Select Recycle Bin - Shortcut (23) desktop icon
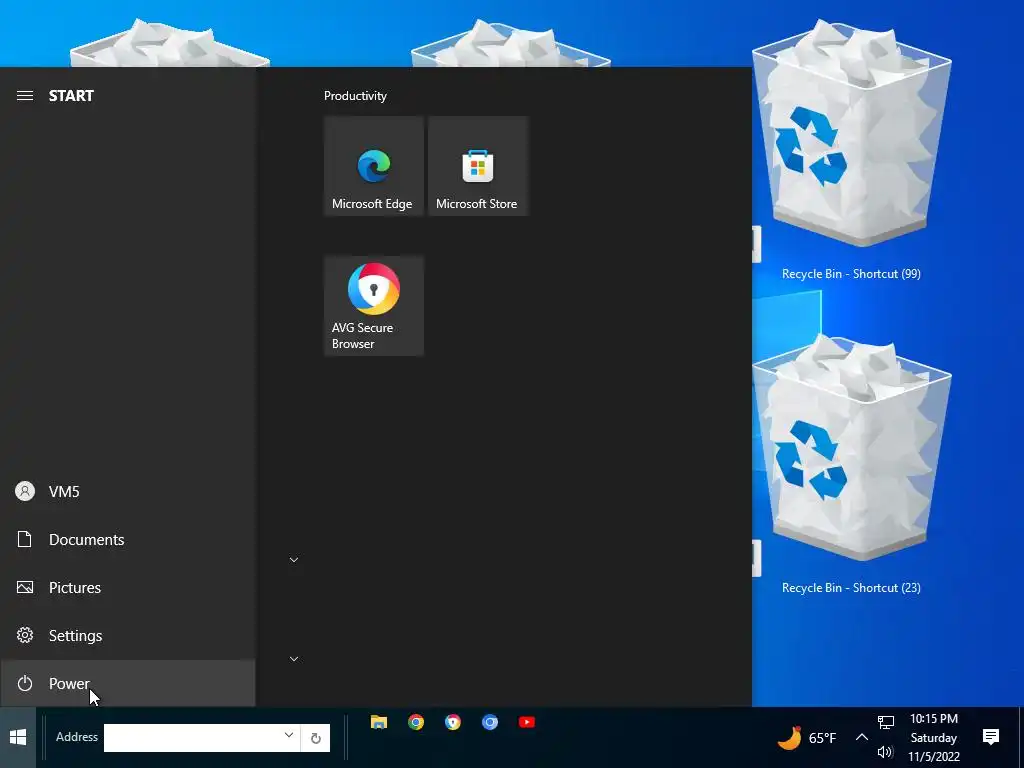Viewport: 1024px width, 768px height. pyautogui.click(x=851, y=465)
